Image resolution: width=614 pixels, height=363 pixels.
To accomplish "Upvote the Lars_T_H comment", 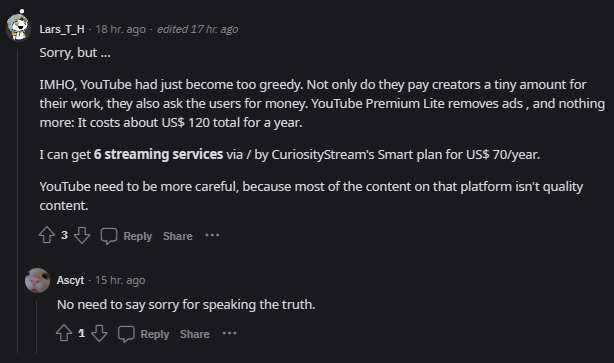I will [47, 235].
